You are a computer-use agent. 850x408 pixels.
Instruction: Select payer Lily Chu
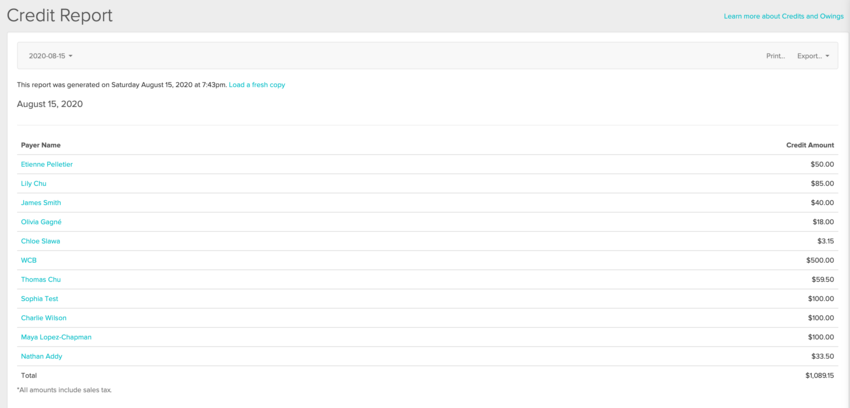click(x=34, y=184)
